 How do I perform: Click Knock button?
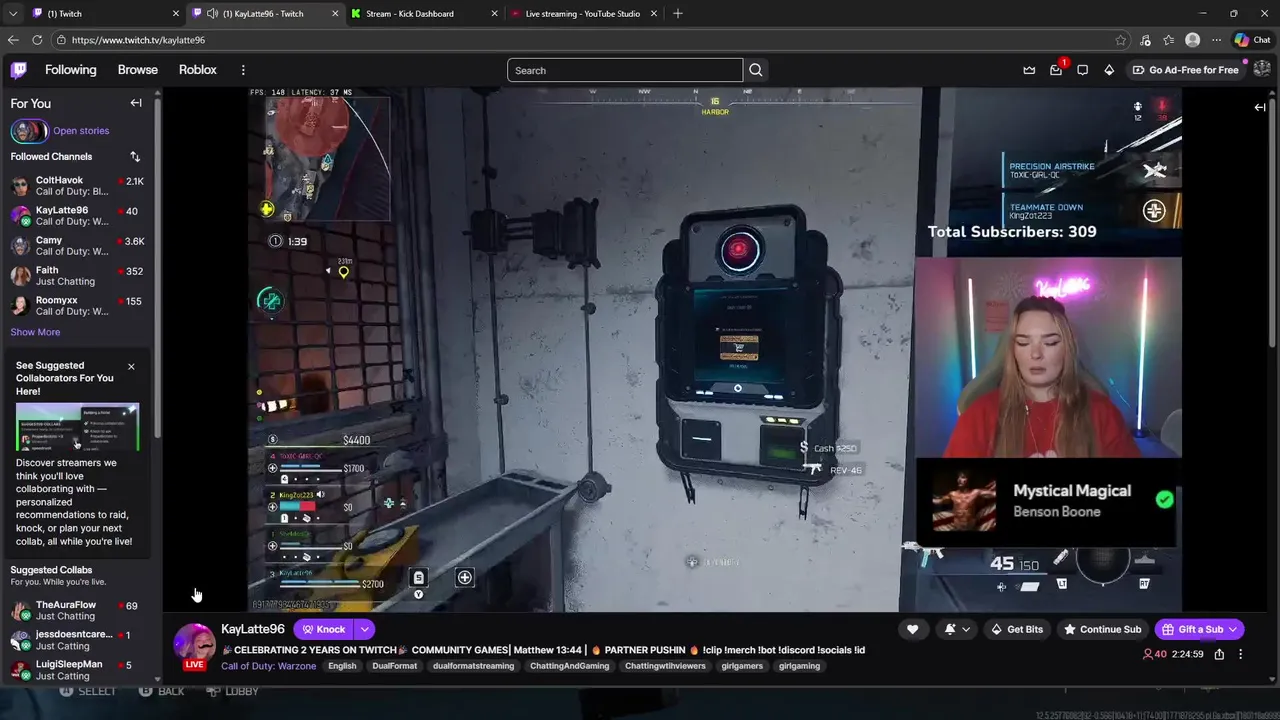pyautogui.click(x=324, y=629)
